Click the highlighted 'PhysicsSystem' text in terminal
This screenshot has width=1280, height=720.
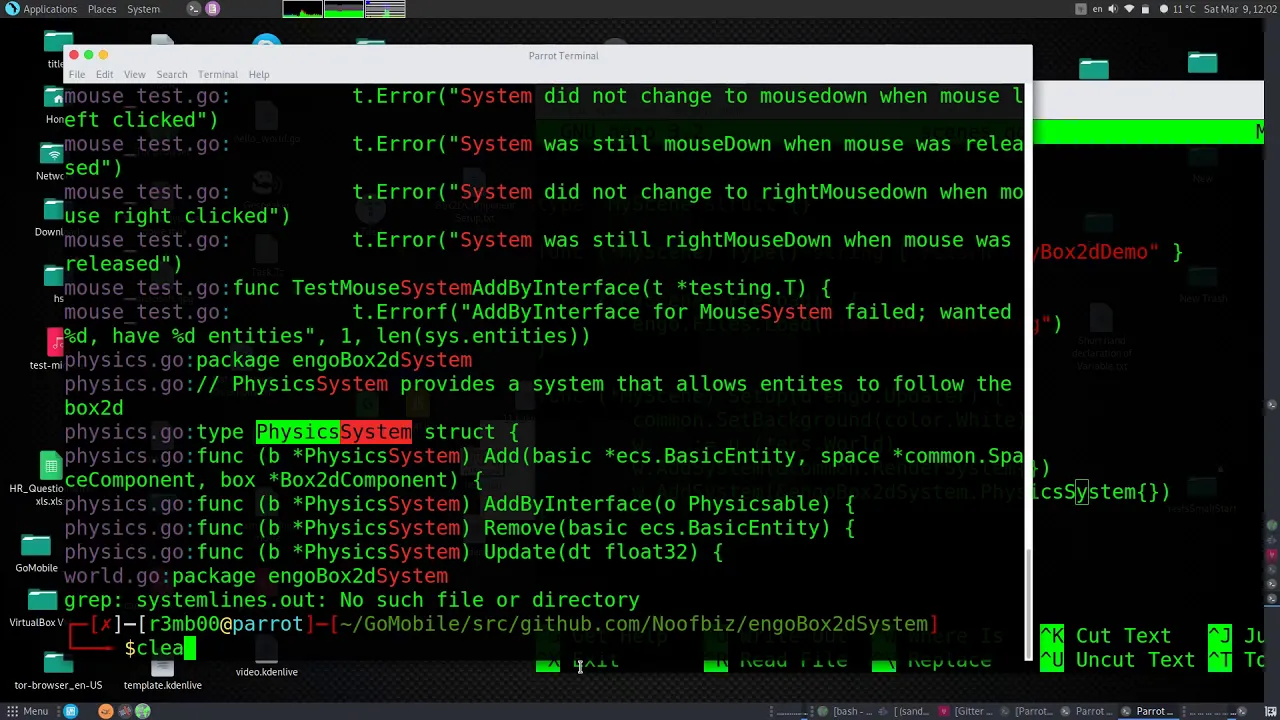334,432
